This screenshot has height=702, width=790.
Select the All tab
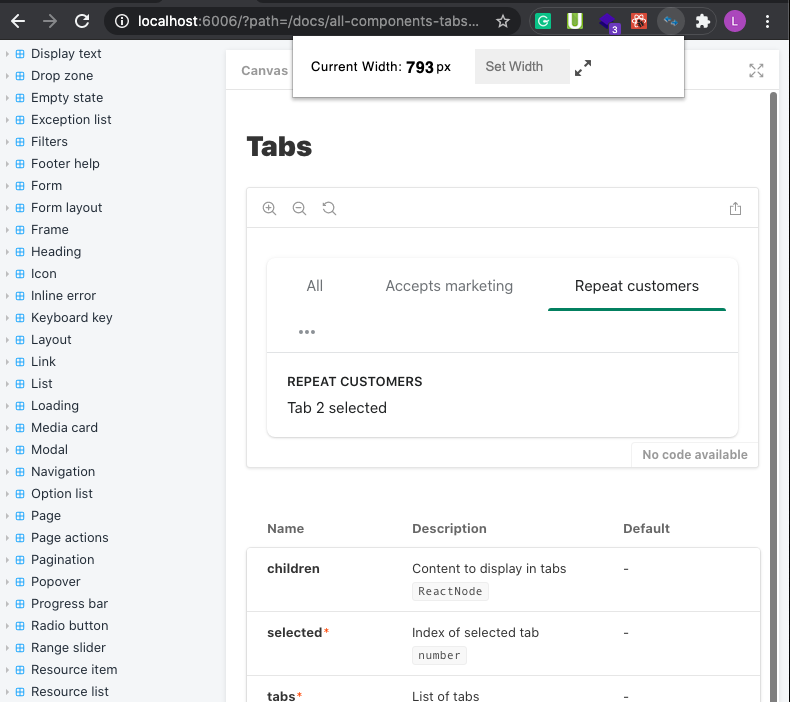click(314, 286)
